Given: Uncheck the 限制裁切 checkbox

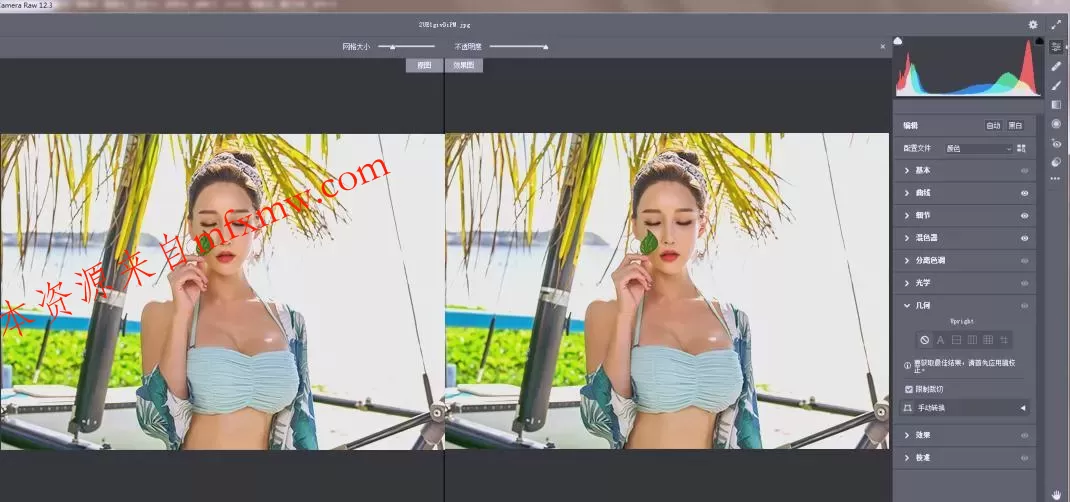Looking at the screenshot, I should pos(908,389).
